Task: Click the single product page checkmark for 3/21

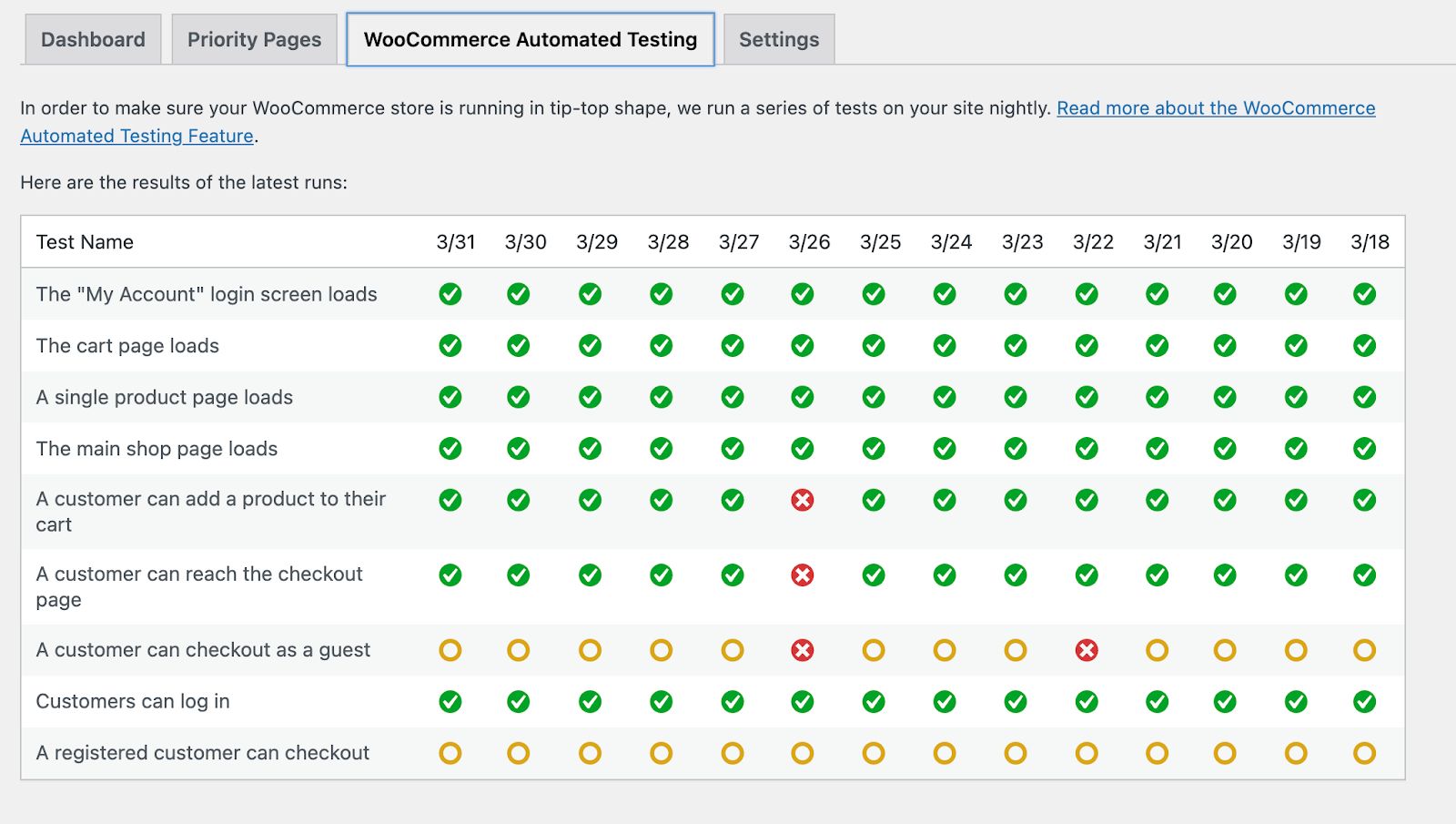Action: [1158, 397]
